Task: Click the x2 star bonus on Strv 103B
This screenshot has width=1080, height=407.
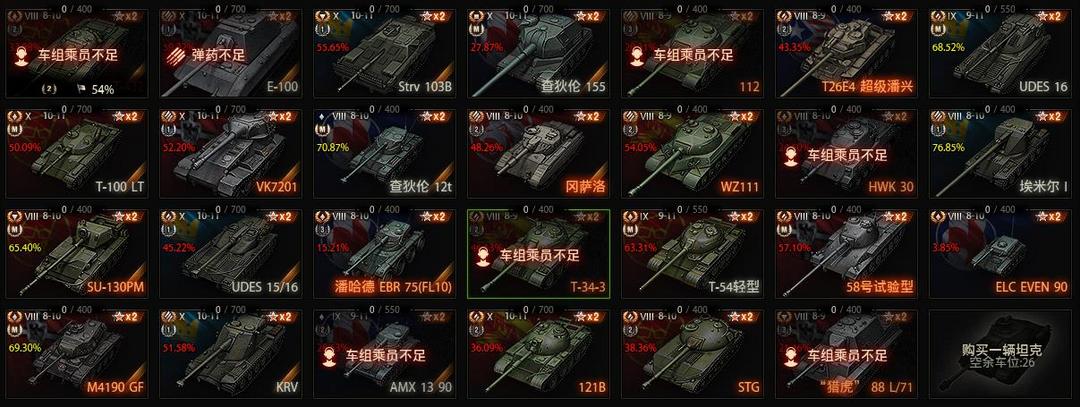Action: coord(434,17)
